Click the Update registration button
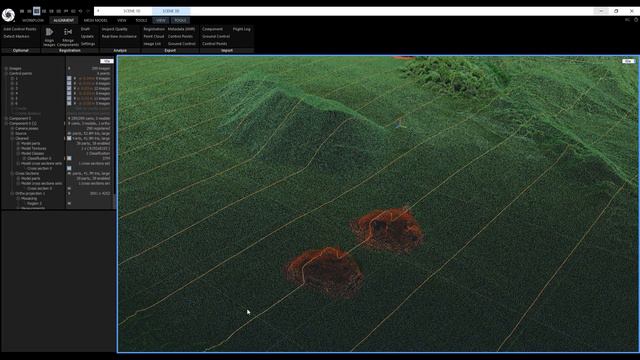The width and height of the screenshot is (640, 360). [x=87, y=36]
